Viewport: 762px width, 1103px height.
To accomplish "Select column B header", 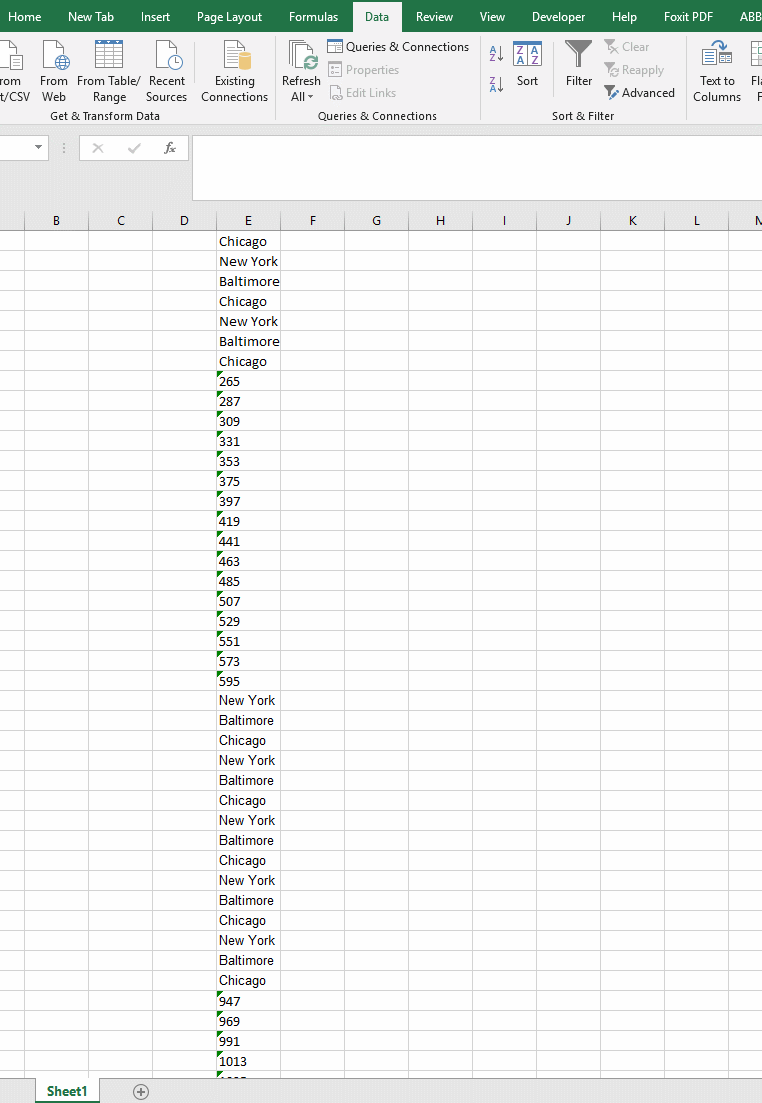I will (x=56, y=221).
